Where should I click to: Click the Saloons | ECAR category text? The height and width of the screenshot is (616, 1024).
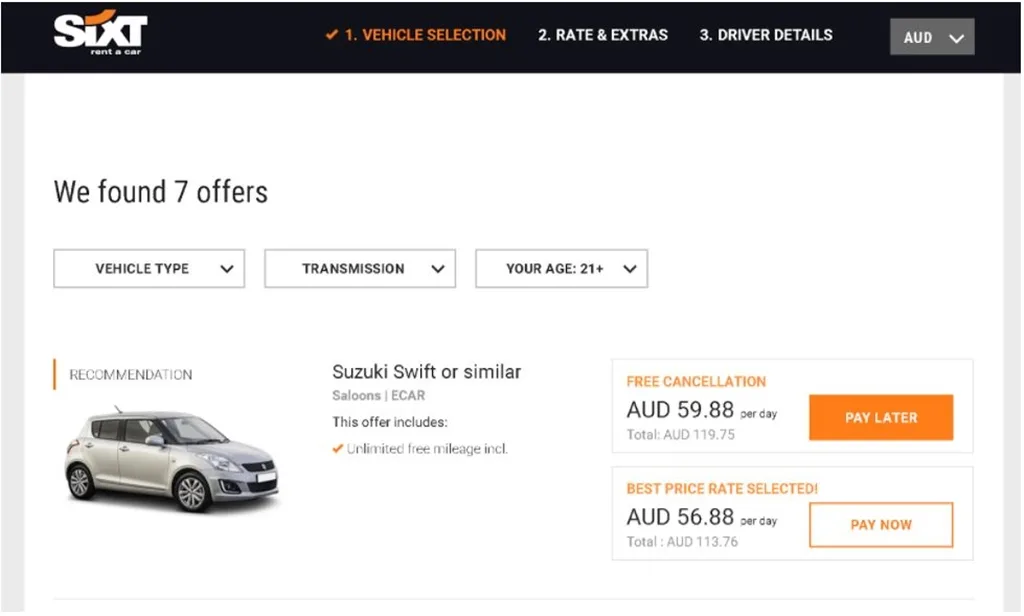tap(378, 396)
